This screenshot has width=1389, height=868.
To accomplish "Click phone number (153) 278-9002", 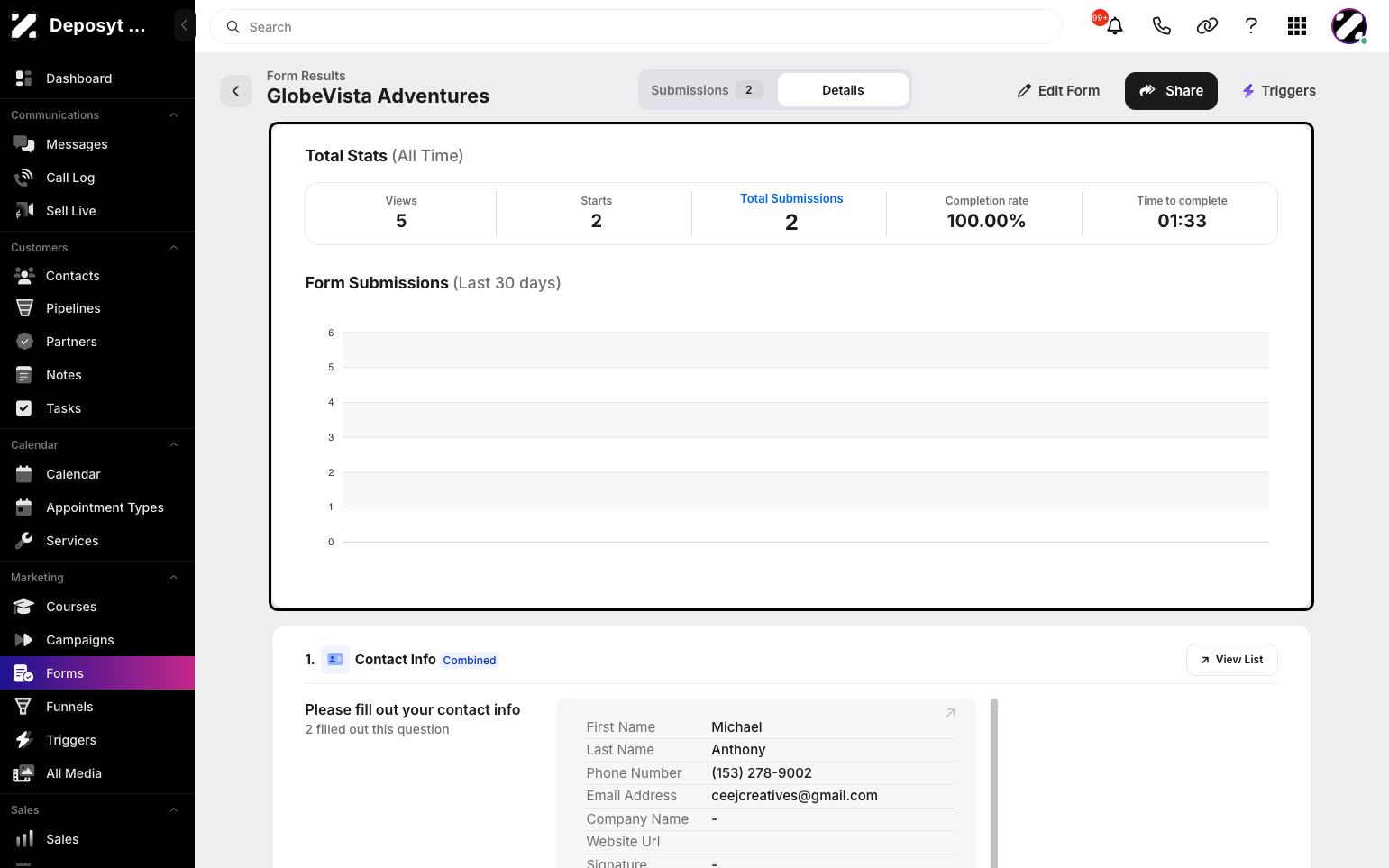I will tap(762, 773).
